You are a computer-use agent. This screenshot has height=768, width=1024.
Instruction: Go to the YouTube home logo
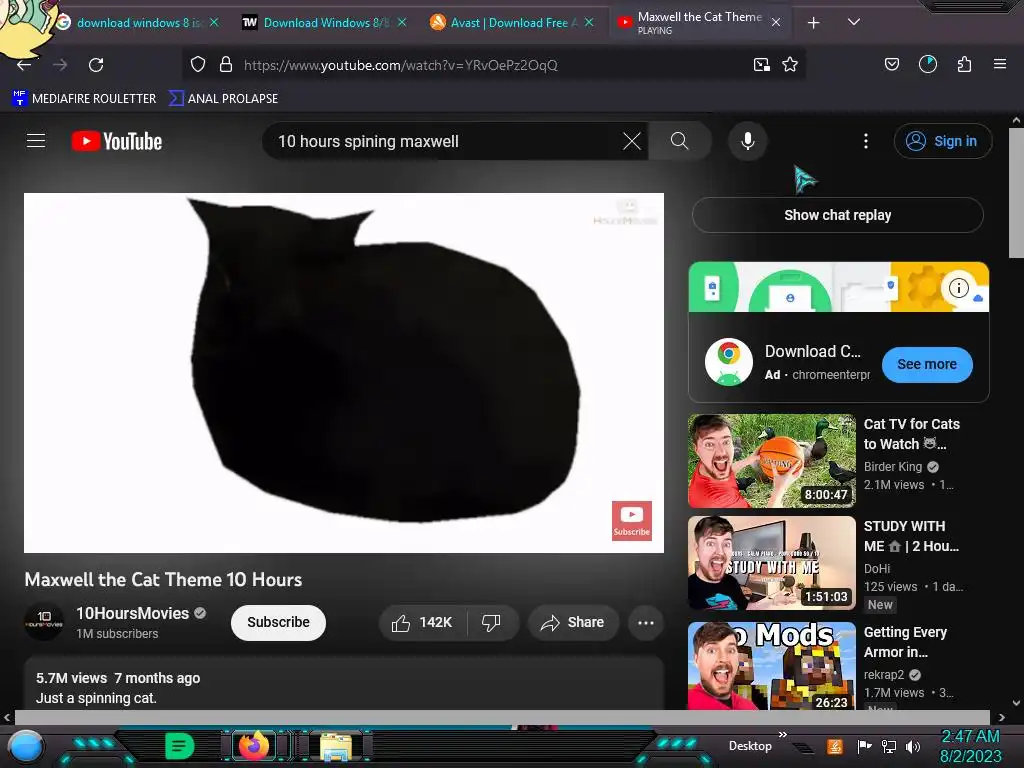(x=117, y=141)
